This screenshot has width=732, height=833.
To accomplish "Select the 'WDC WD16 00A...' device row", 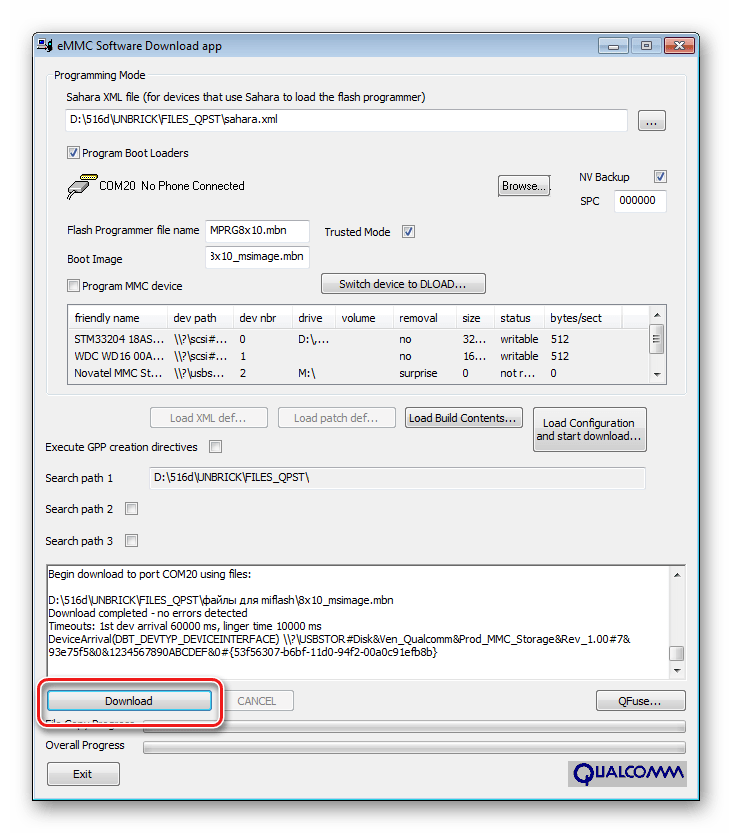I will (359, 356).
